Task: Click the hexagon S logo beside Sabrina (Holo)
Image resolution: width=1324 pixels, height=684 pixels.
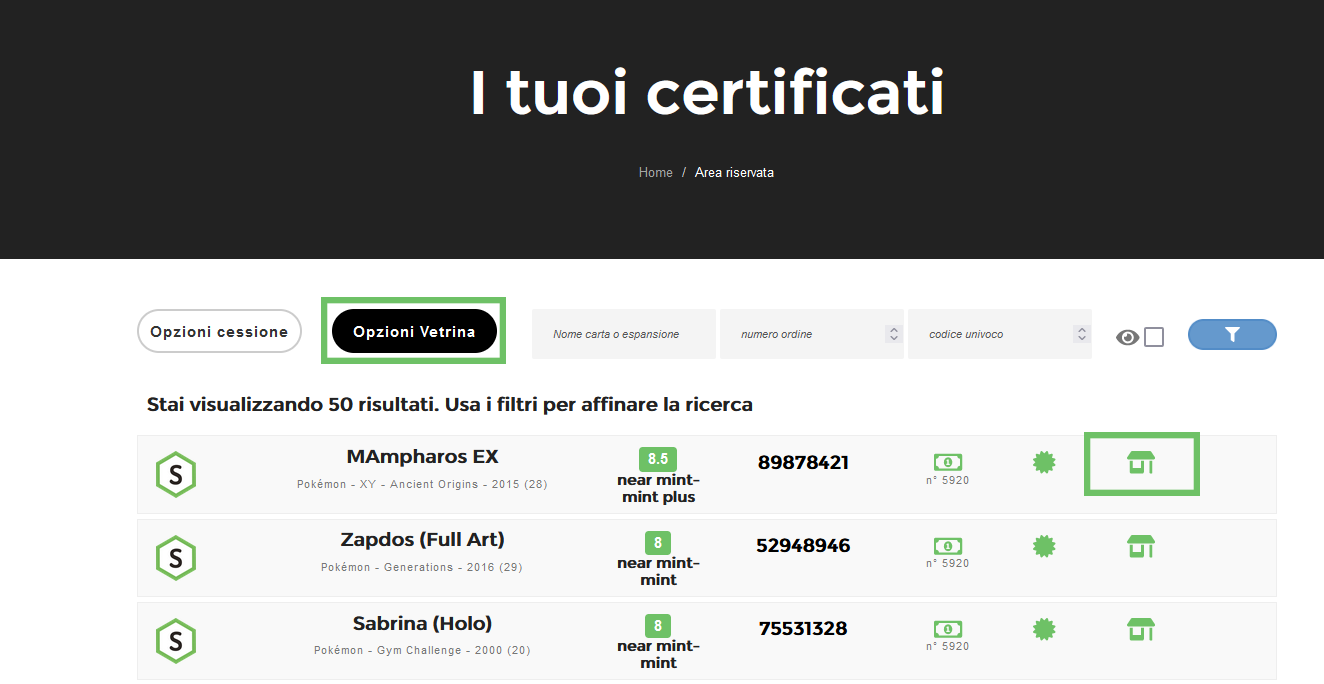Action: [x=176, y=641]
